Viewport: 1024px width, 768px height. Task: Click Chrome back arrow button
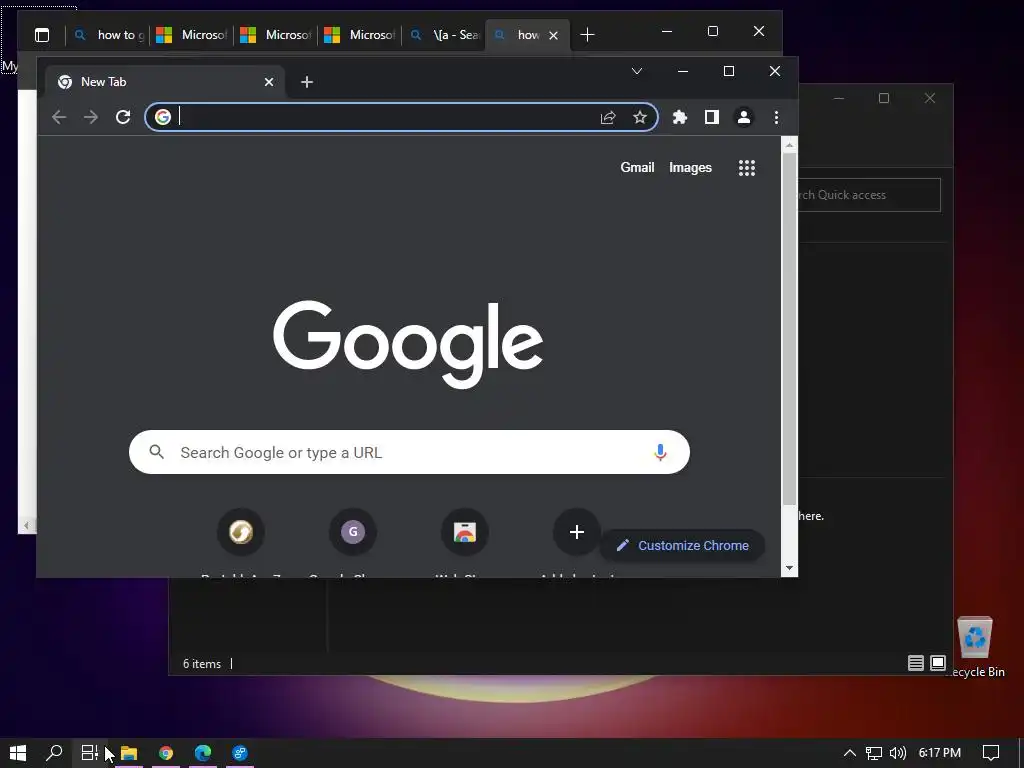(59, 117)
